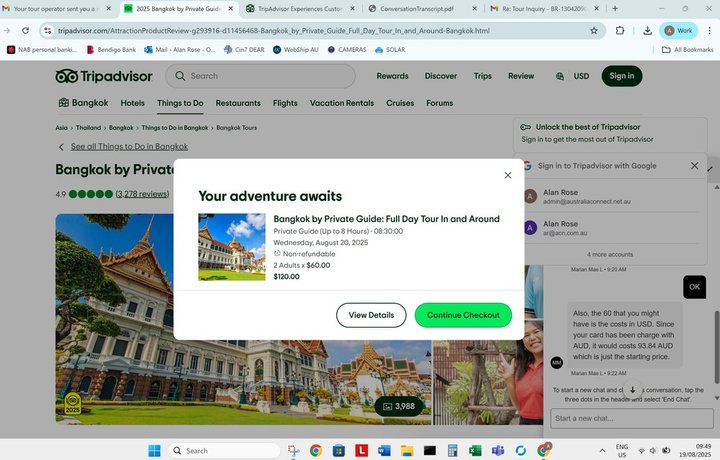
Task: Click the site information icon in address bar
Action: (x=47, y=31)
